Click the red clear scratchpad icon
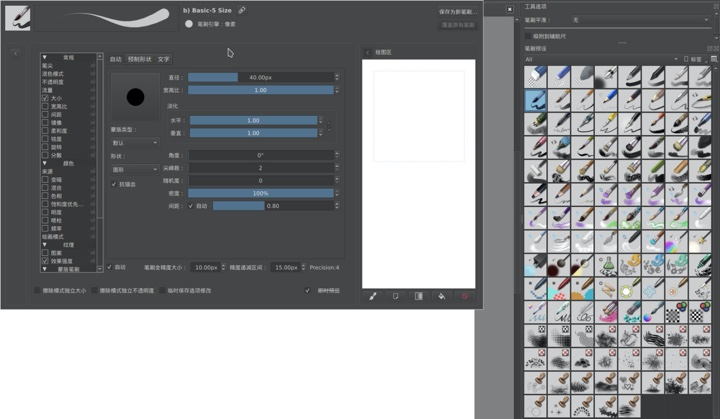 (x=464, y=296)
